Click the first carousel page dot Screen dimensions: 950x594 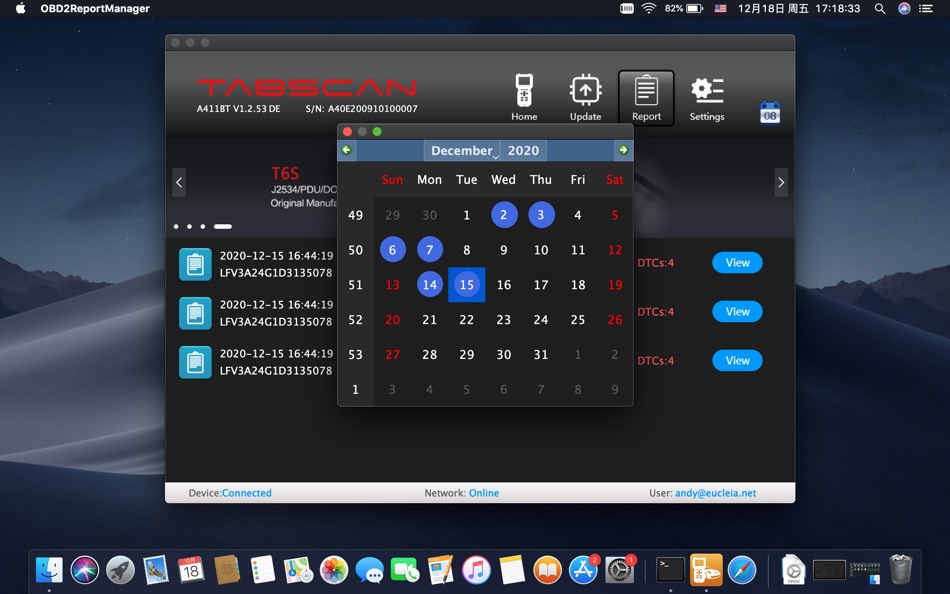(176, 227)
